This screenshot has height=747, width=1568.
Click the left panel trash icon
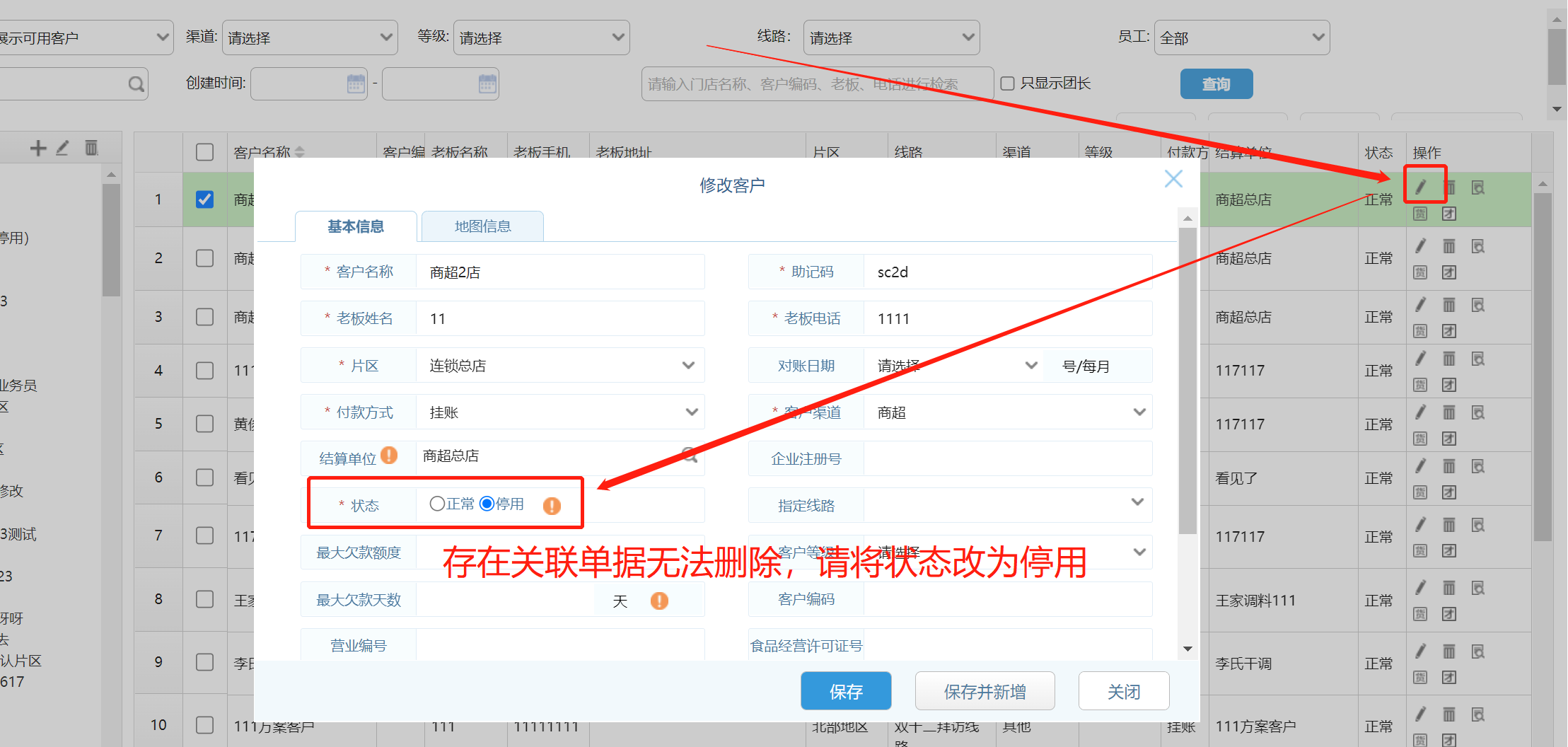click(91, 148)
